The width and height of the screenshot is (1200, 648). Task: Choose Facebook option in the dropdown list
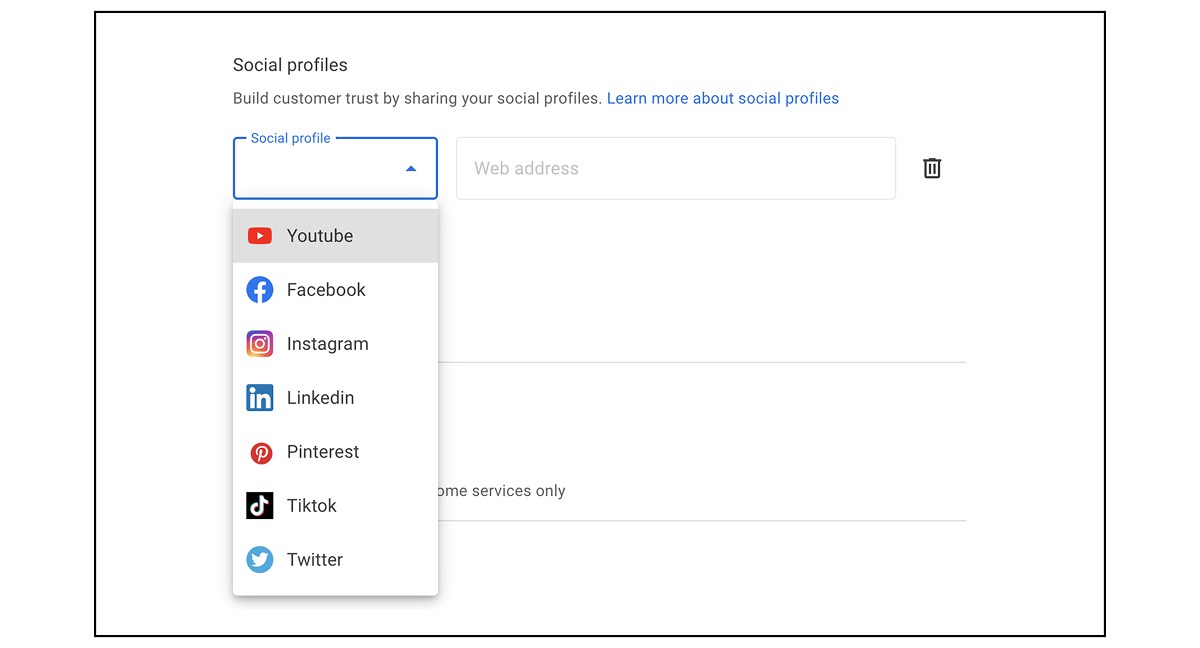326,290
